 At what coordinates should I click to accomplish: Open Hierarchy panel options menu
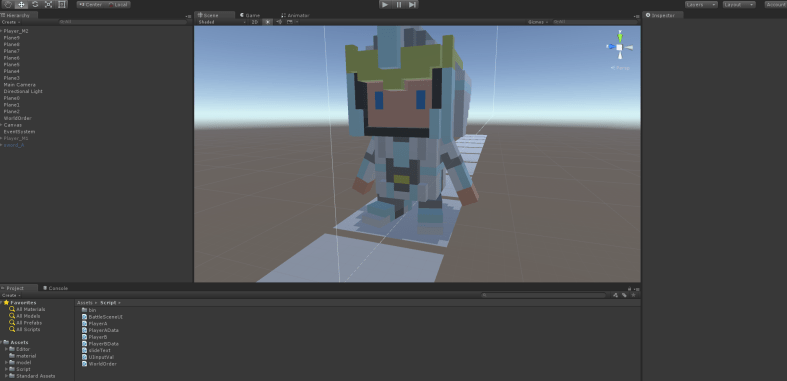(x=188, y=16)
